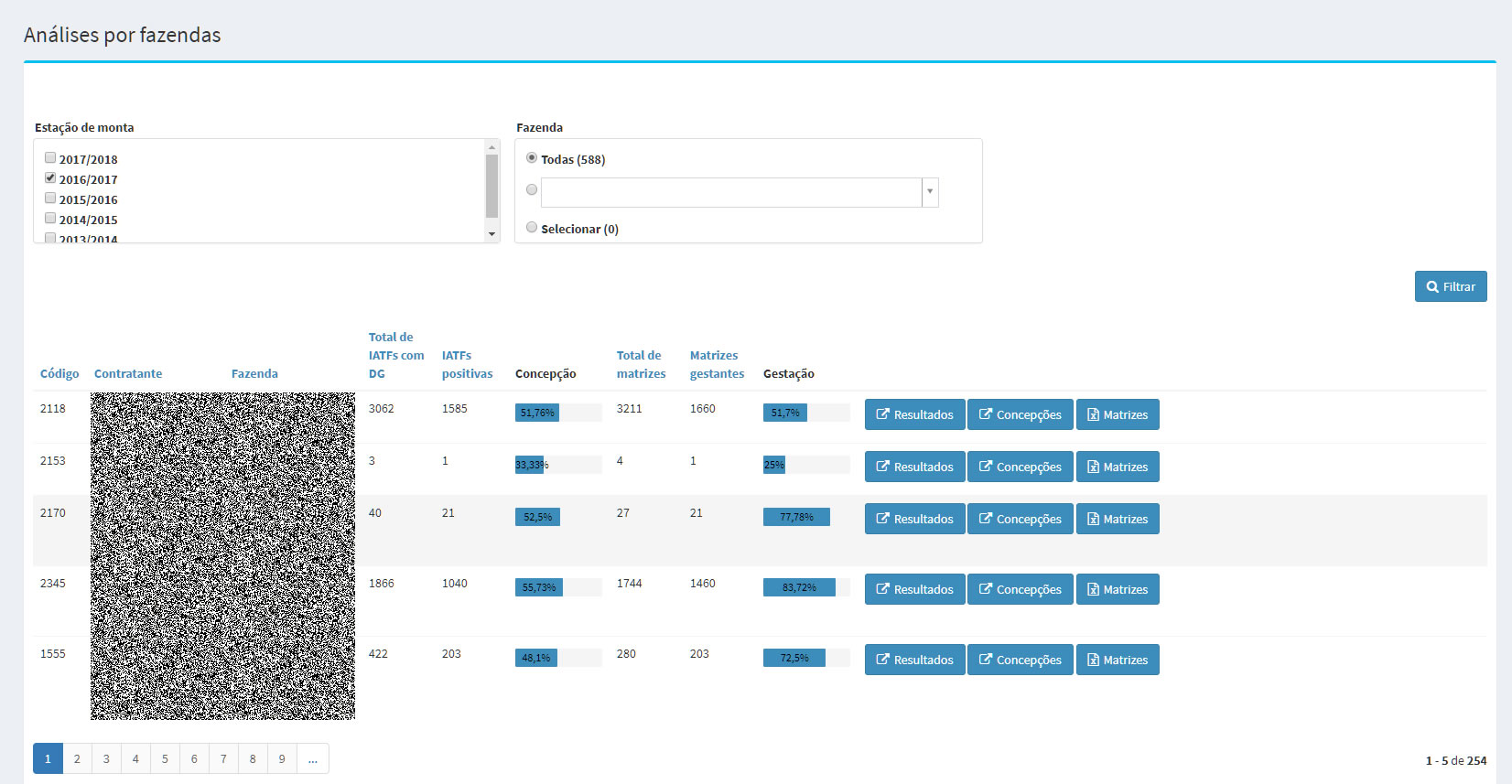Open Concepções for row 2153

[1021, 467]
